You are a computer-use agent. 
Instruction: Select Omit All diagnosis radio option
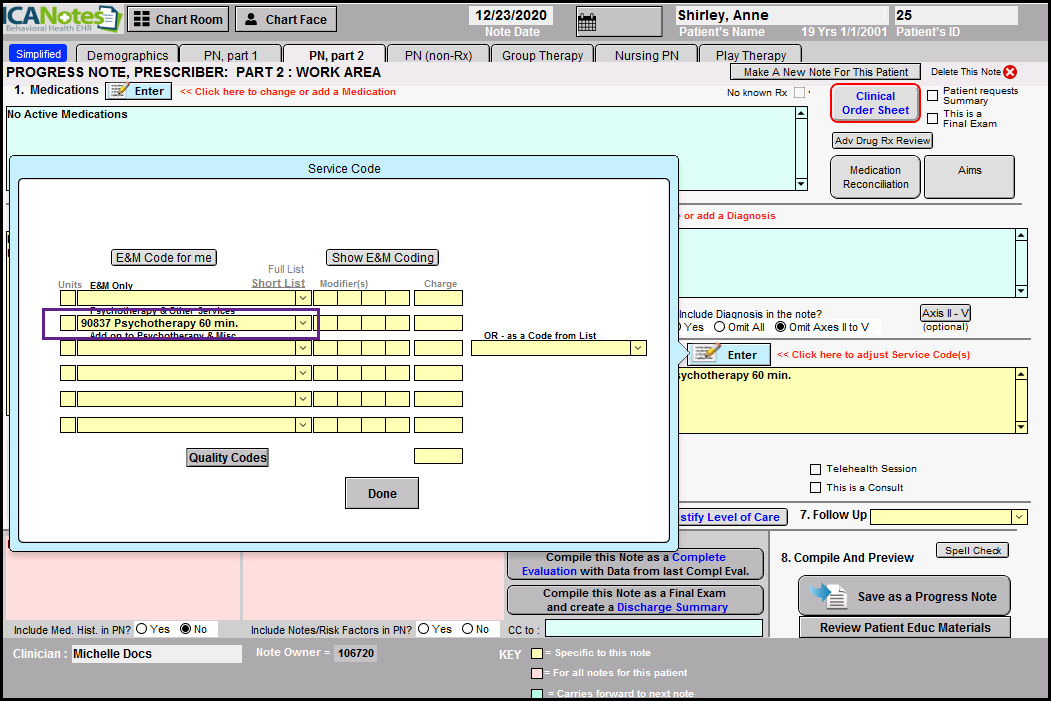(x=720, y=327)
